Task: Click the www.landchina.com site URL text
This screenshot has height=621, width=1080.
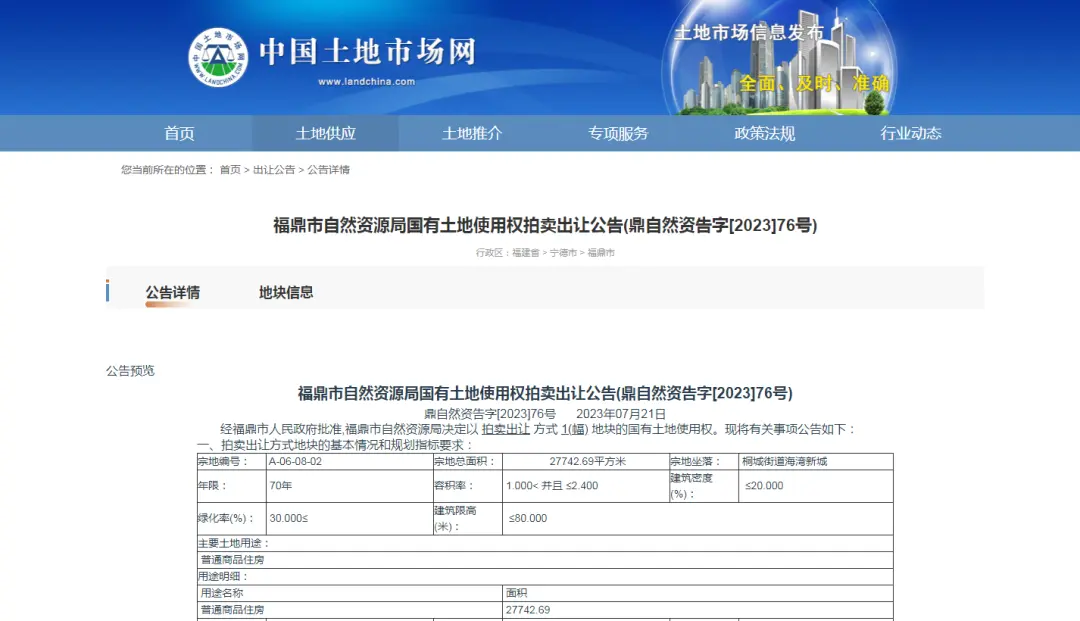Action: coord(366,81)
